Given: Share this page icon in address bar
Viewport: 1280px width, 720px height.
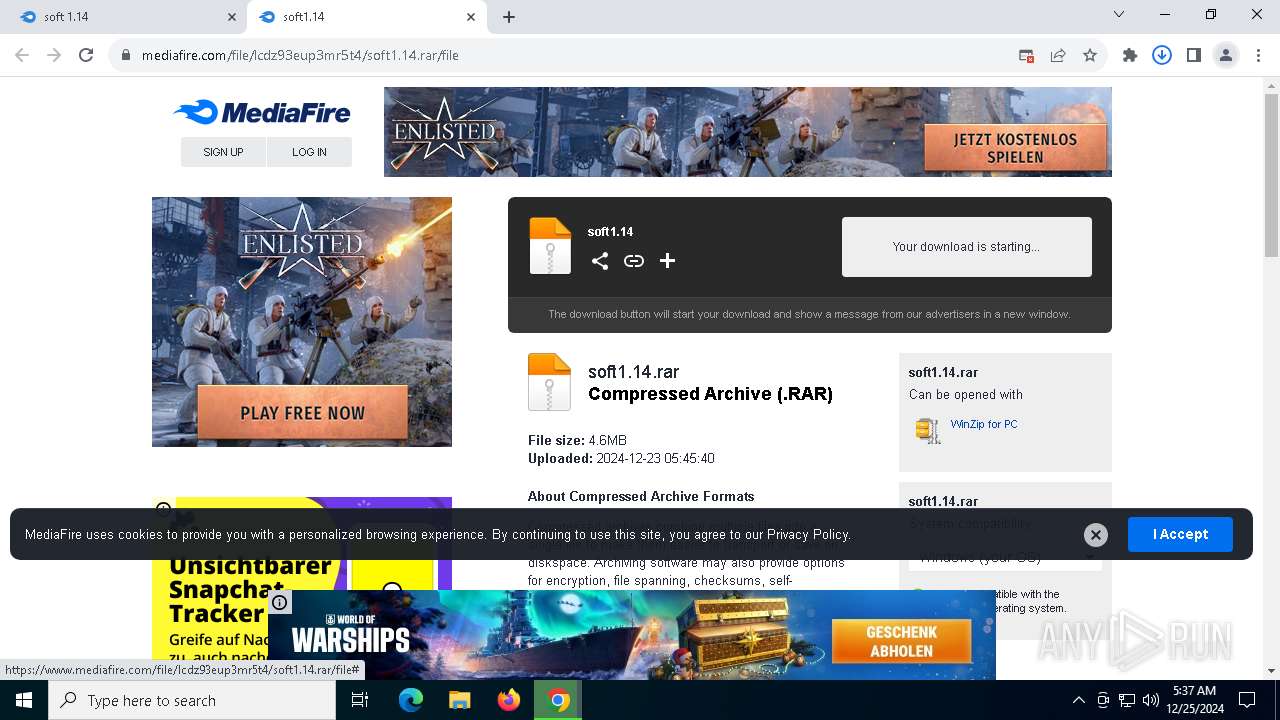Looking at the screenshot, I should pos(1058,56).
